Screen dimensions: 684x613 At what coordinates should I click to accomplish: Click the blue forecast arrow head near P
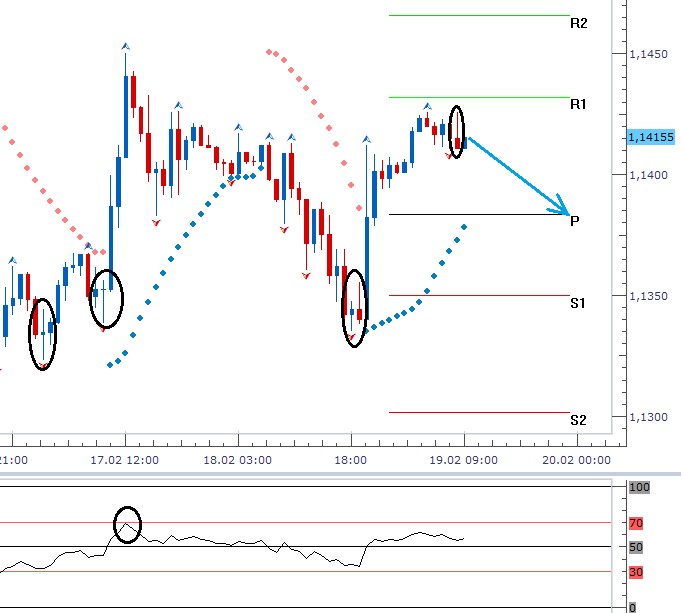click(563, 208)
